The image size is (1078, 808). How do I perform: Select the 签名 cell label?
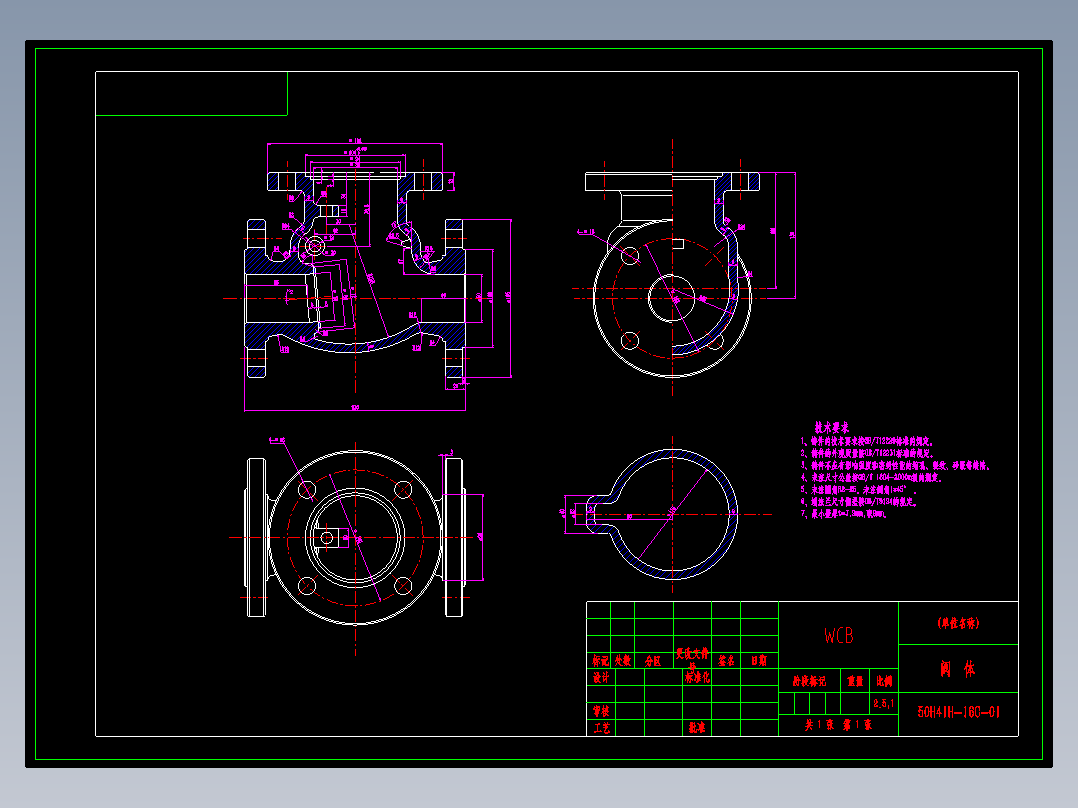pos(726,661)
